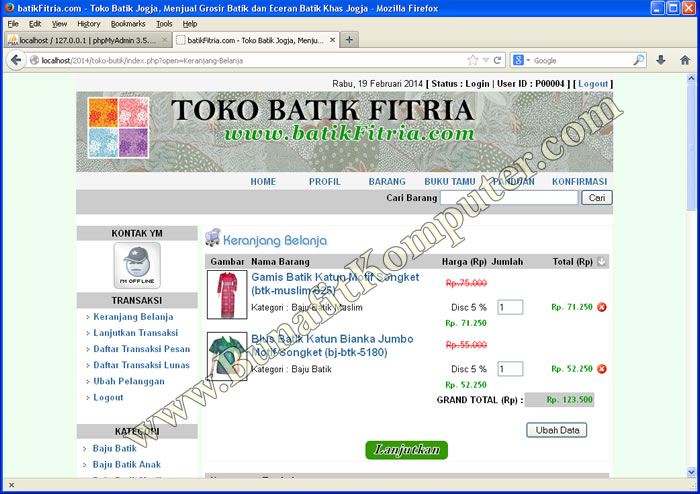The image size is (700, 494).
Task: Open the PROFIL navigation link
Action: (x=325, y=182)
